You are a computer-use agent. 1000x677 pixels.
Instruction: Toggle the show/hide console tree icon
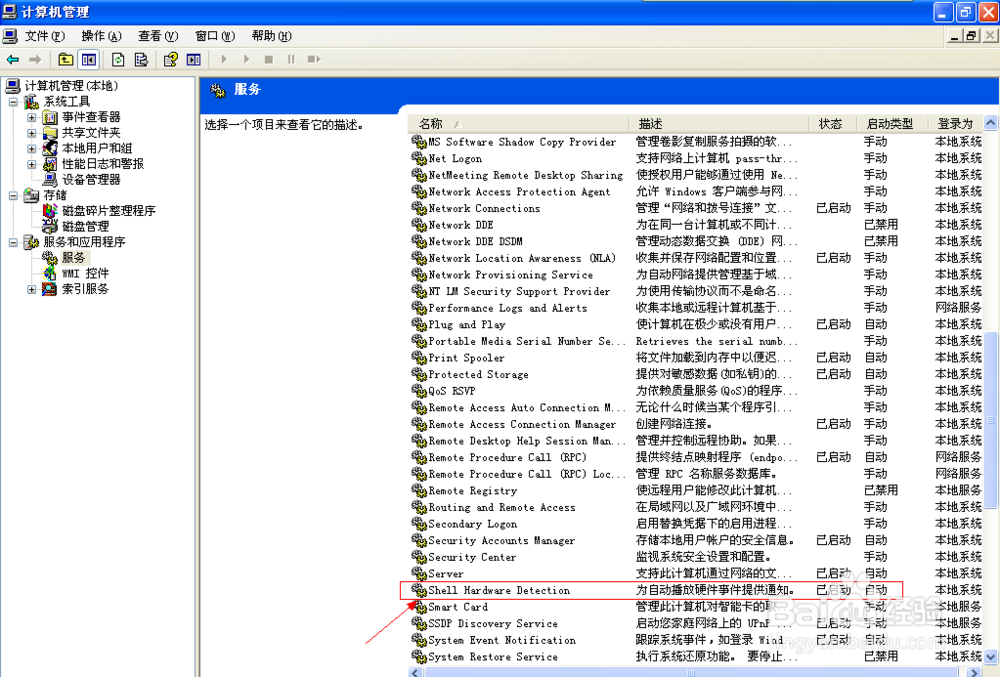89,59
